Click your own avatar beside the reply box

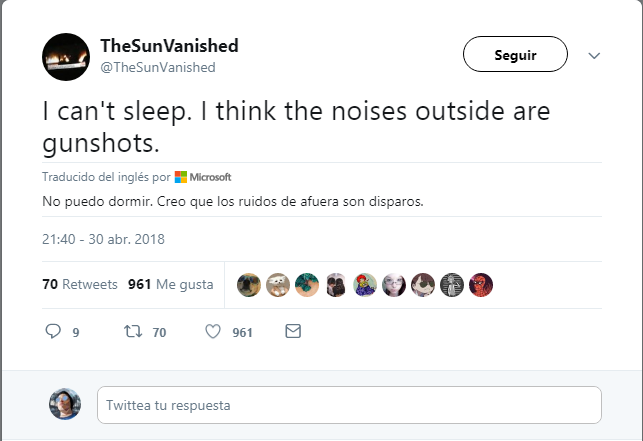(x=65, y=404)
